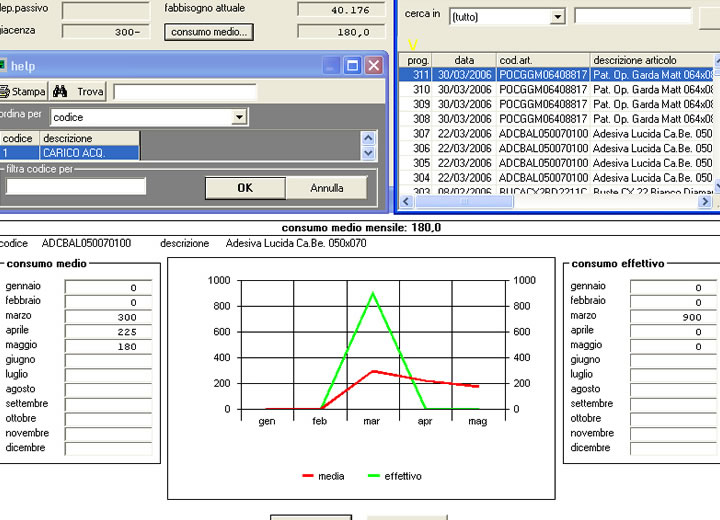Maximize the help window
This screenshot has height=520, width=720.
[x=352, y=66]
